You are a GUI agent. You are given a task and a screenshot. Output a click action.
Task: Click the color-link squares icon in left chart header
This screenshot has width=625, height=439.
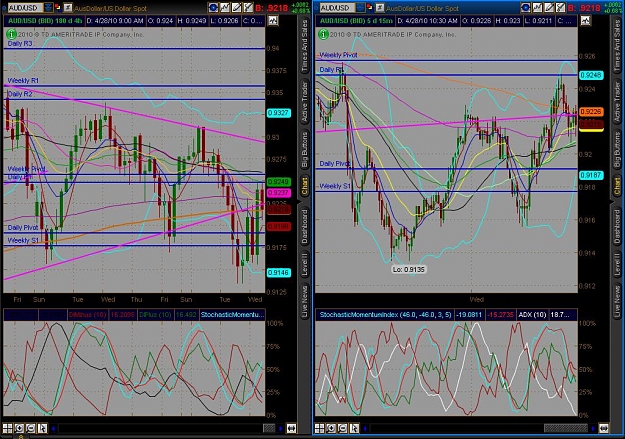click(x=58, y=7)
